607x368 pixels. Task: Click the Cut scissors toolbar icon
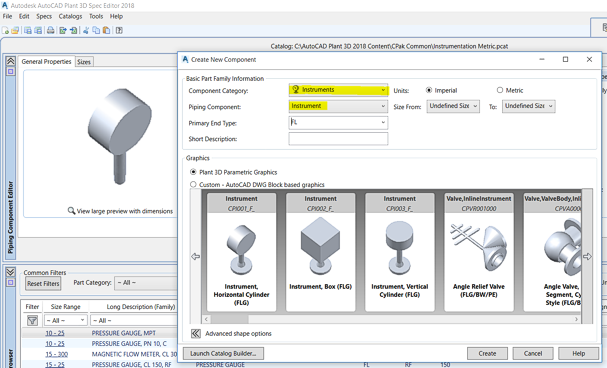point(86,30)
